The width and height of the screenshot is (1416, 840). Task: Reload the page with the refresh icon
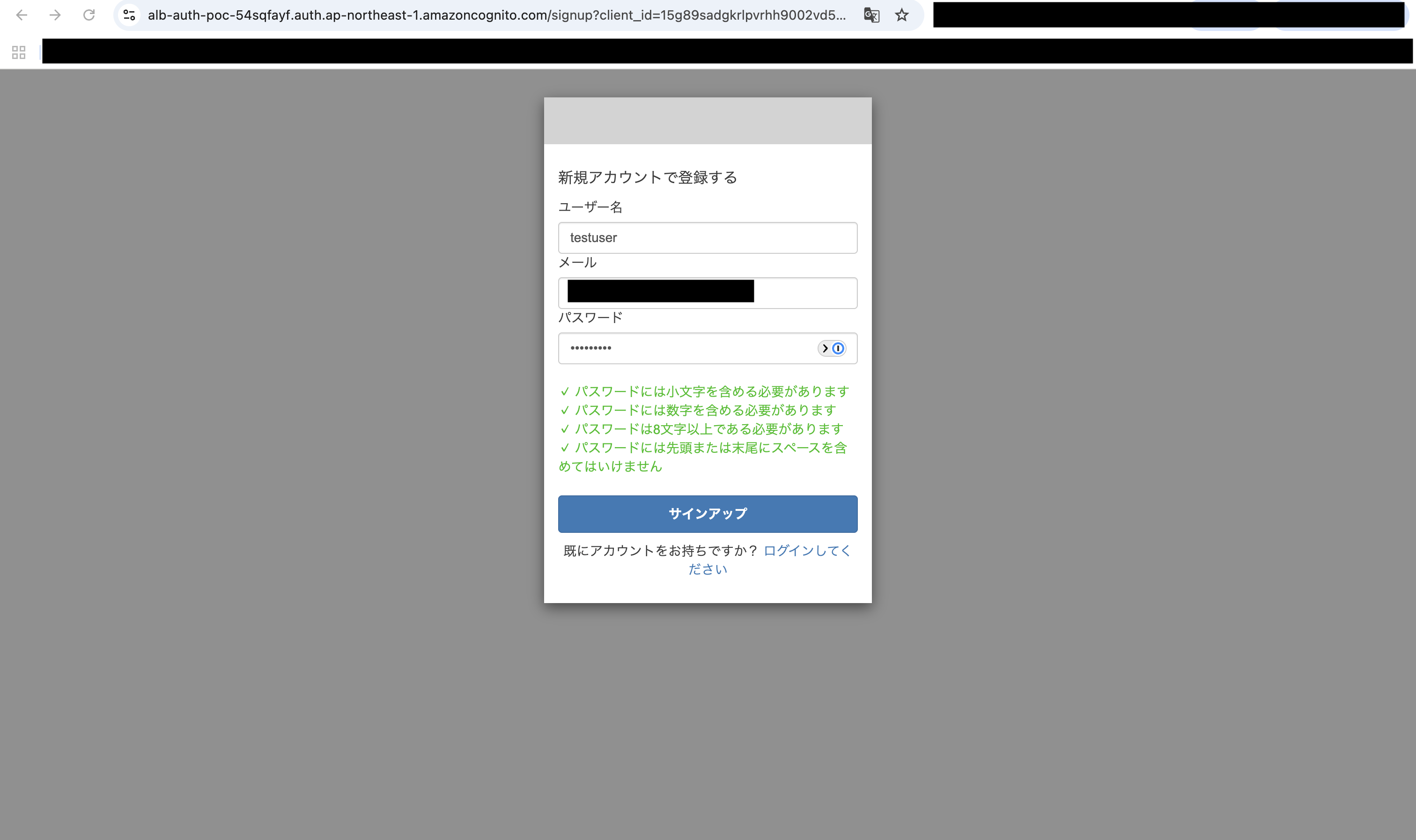coord(89,15)
